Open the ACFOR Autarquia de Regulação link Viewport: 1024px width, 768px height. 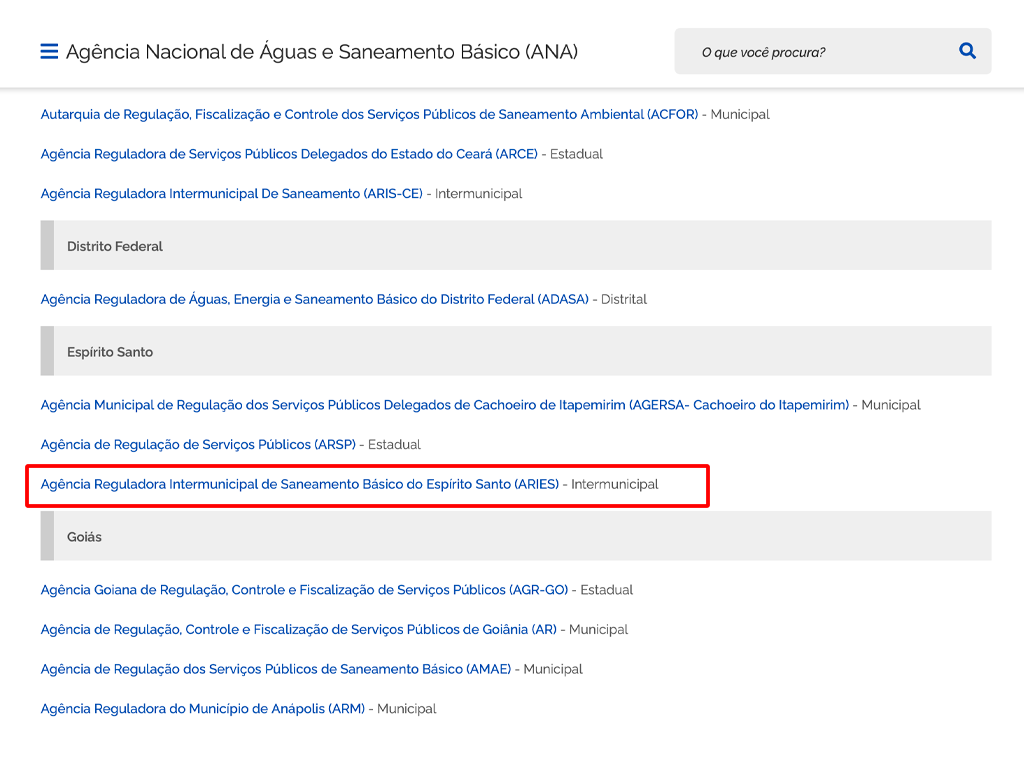tap(369, 115)
